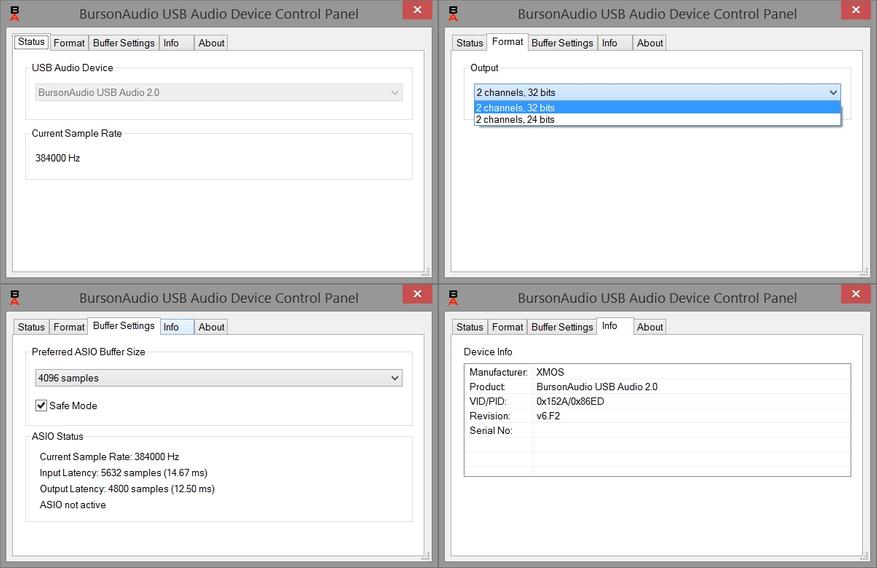Screen dimensions: 877x568
Task: Click the Burson logo icon in the Buffer Settings window title bar
Action: [15, 298]
